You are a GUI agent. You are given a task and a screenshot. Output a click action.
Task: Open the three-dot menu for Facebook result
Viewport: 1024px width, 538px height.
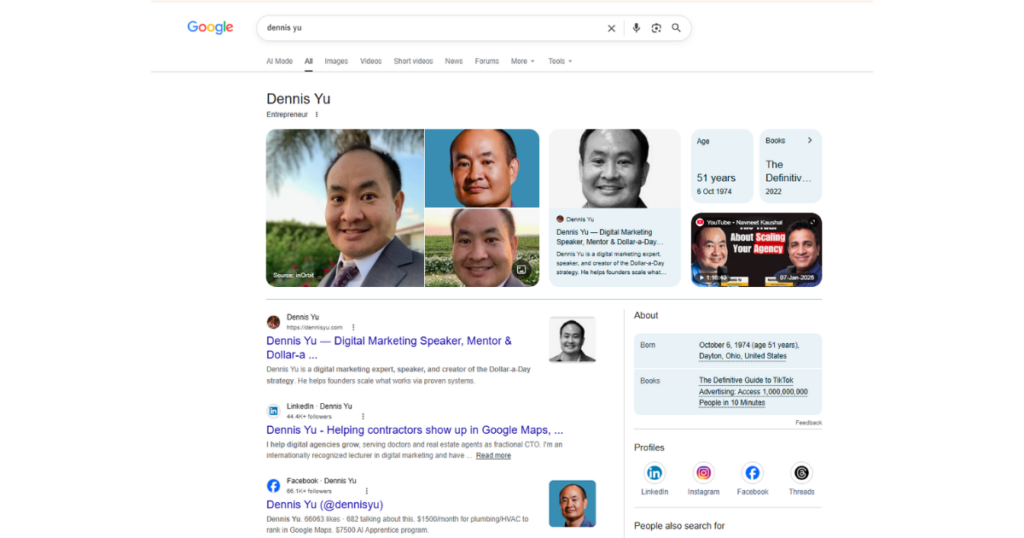366,491
